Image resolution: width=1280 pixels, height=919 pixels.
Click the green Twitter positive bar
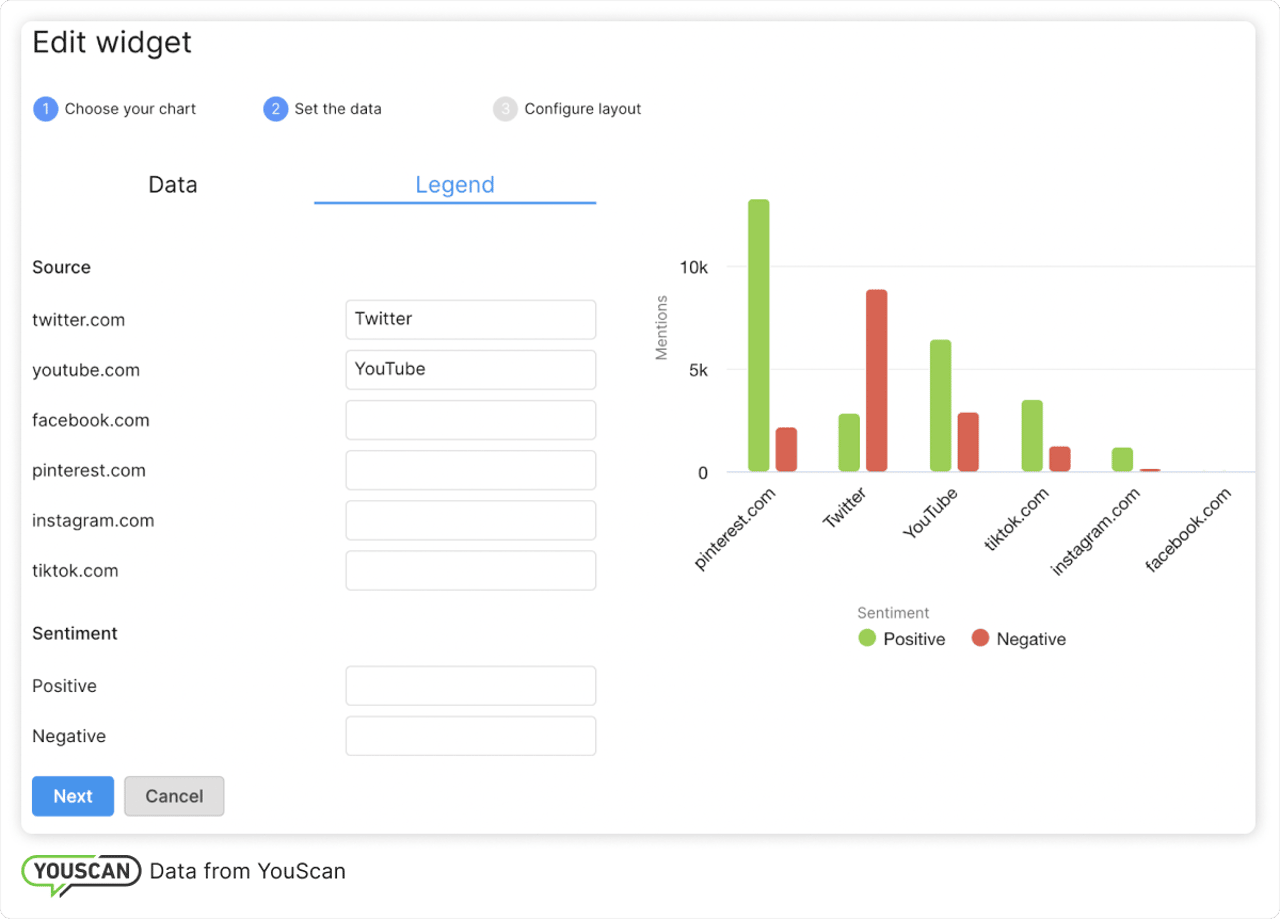click(x=849, y=442)
